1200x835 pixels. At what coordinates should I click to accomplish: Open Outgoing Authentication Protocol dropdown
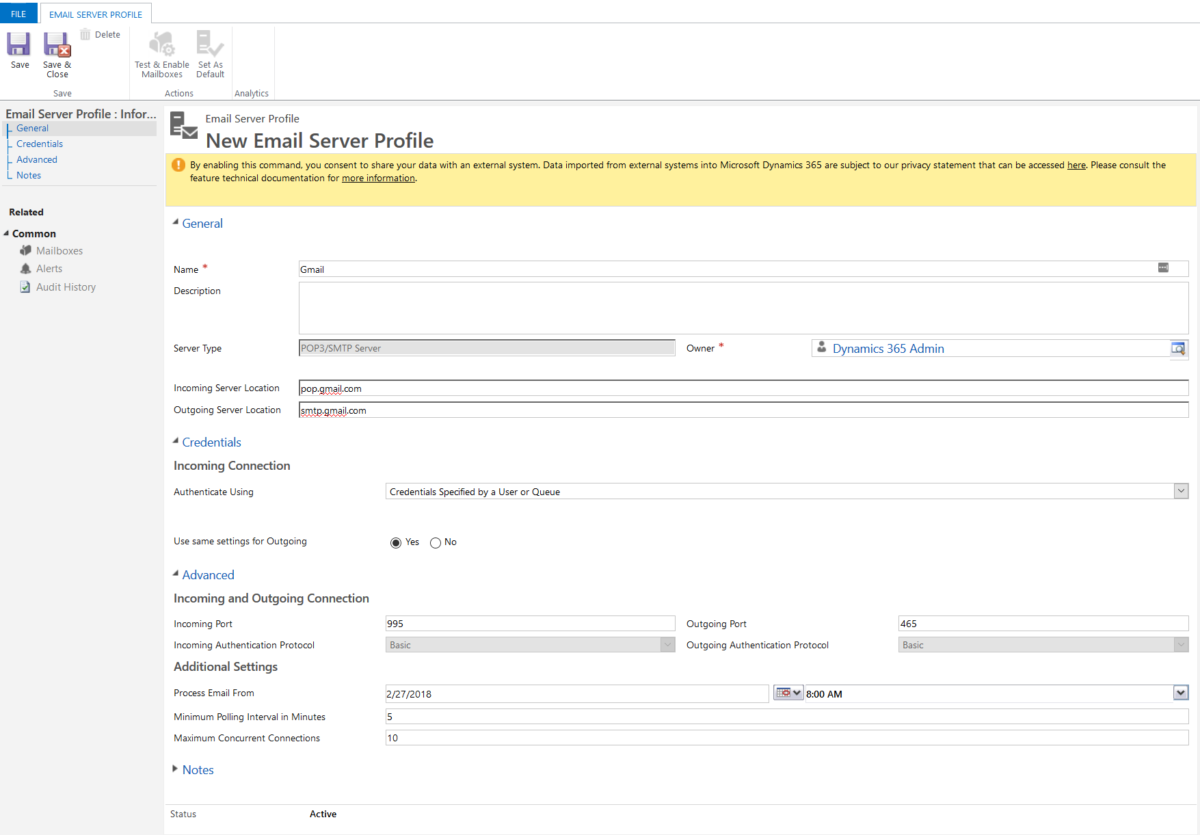1181,645
